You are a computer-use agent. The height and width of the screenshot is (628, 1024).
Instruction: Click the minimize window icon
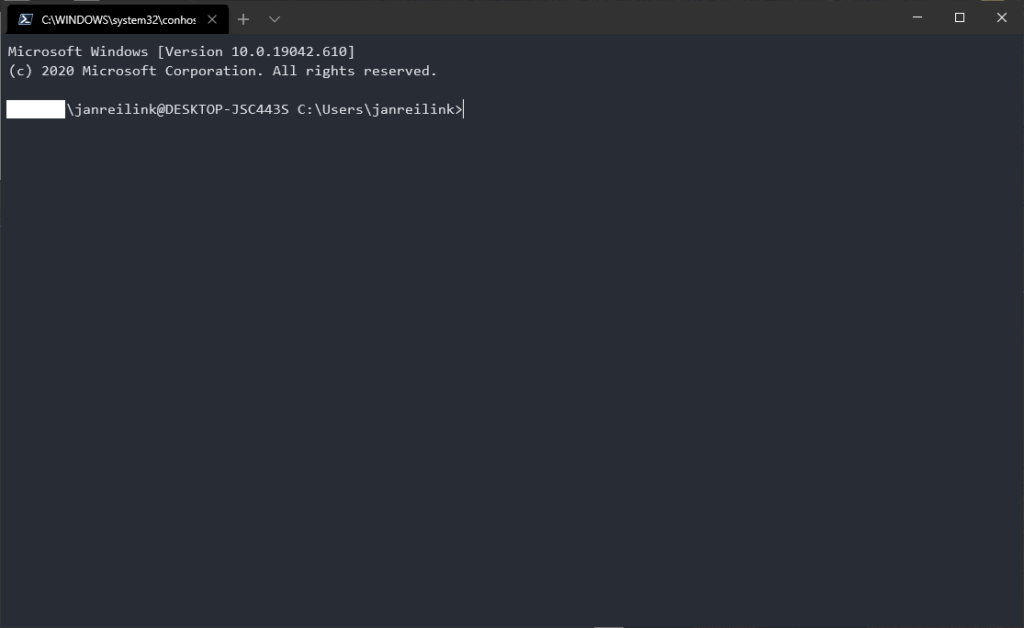click(x=916, y=17)
